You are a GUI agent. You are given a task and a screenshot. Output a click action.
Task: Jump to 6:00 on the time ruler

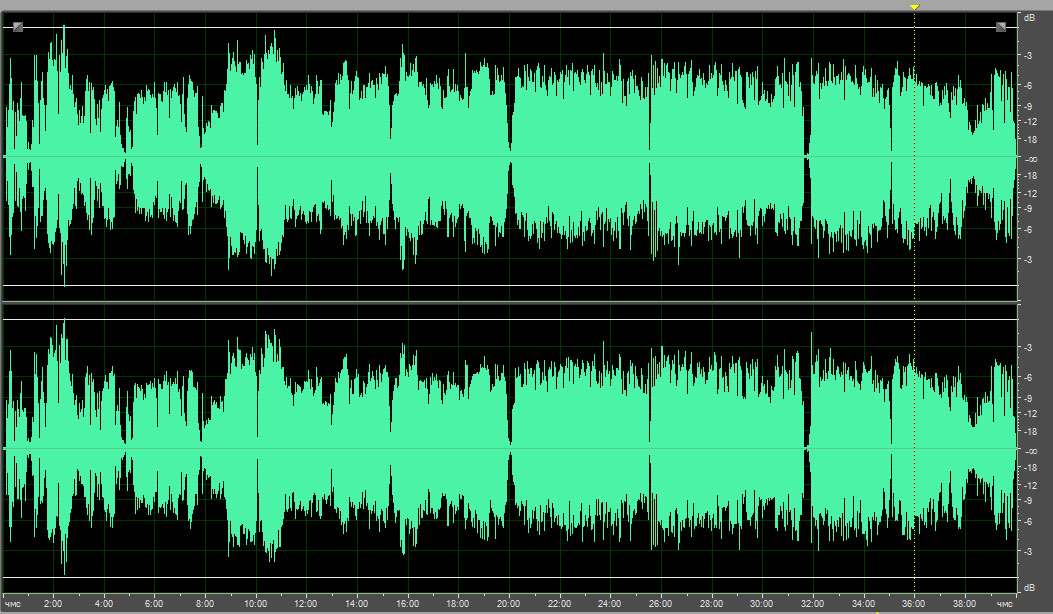pos(154,604)
